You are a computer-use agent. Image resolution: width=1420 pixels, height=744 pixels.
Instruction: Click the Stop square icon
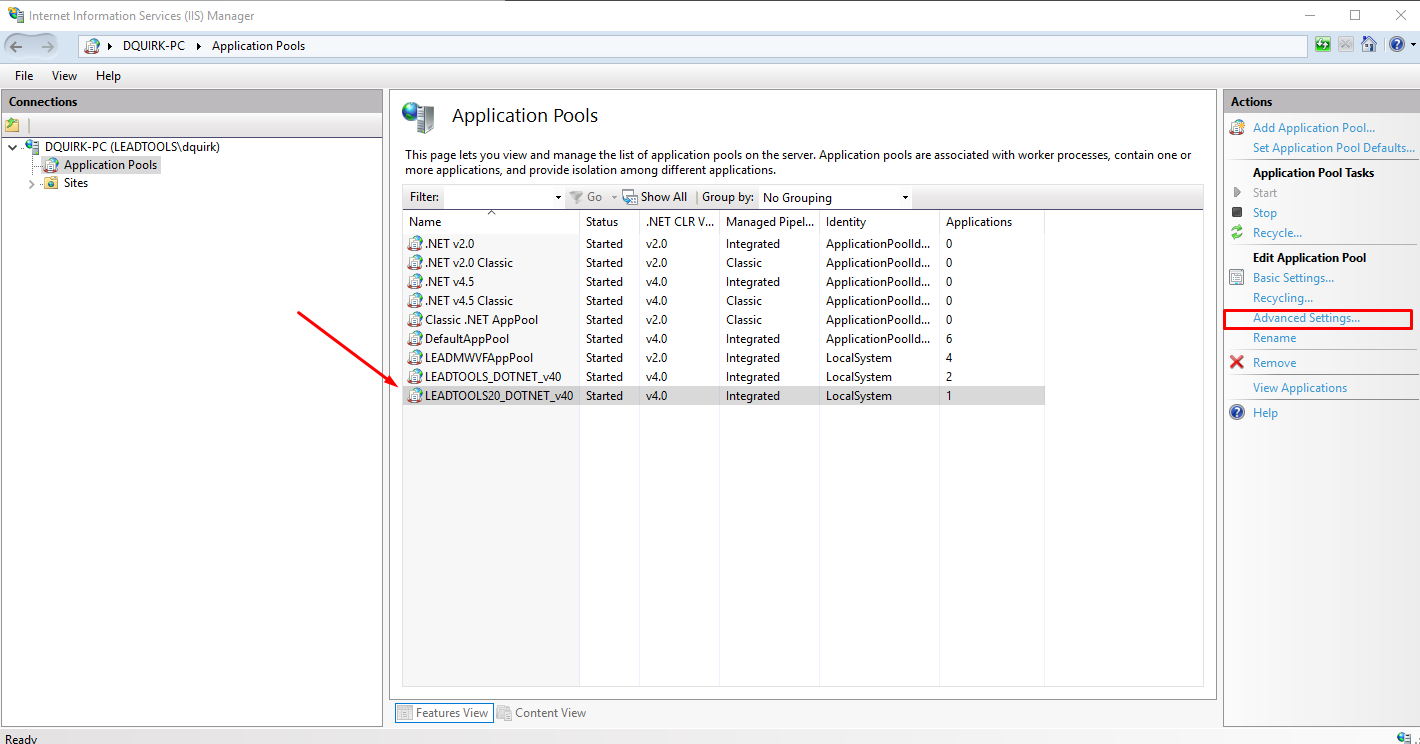click(x=1237, y=213)
